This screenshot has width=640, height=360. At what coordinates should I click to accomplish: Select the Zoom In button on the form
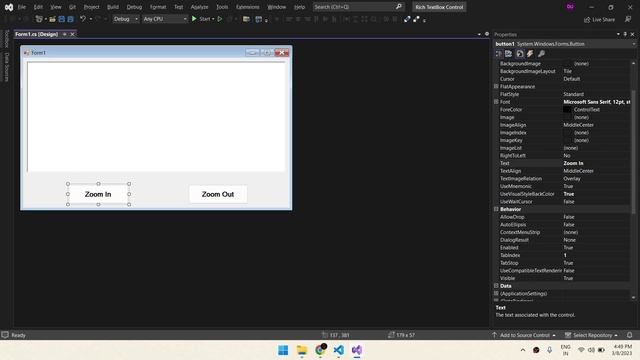(98, 194)
